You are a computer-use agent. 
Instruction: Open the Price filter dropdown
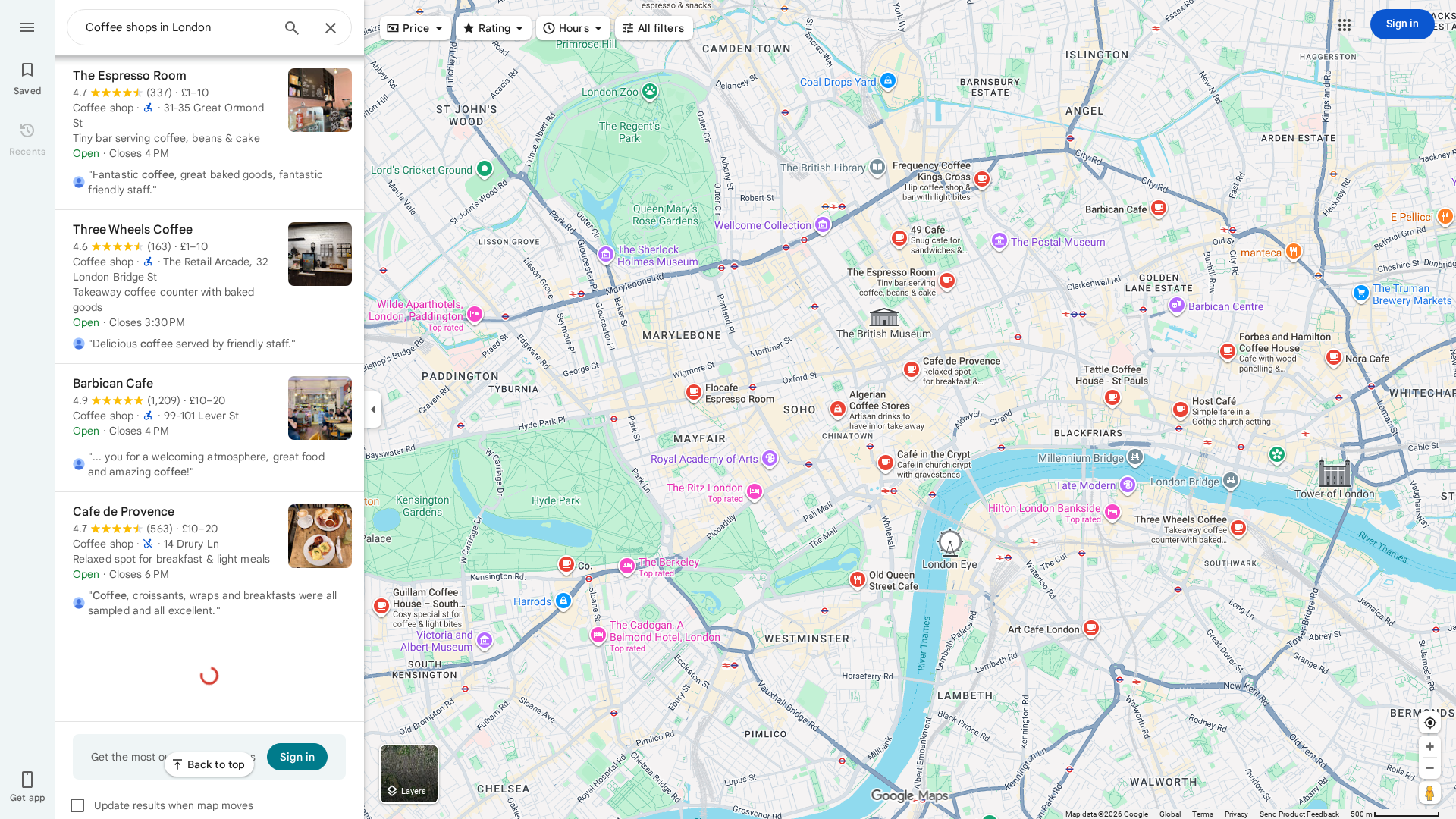416,28
